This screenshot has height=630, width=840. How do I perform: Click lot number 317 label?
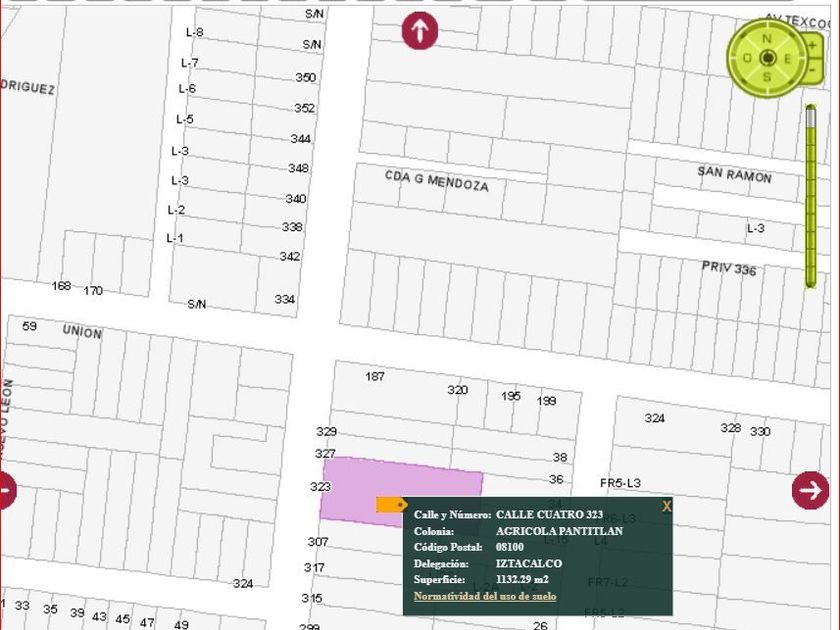click(314, 567)
